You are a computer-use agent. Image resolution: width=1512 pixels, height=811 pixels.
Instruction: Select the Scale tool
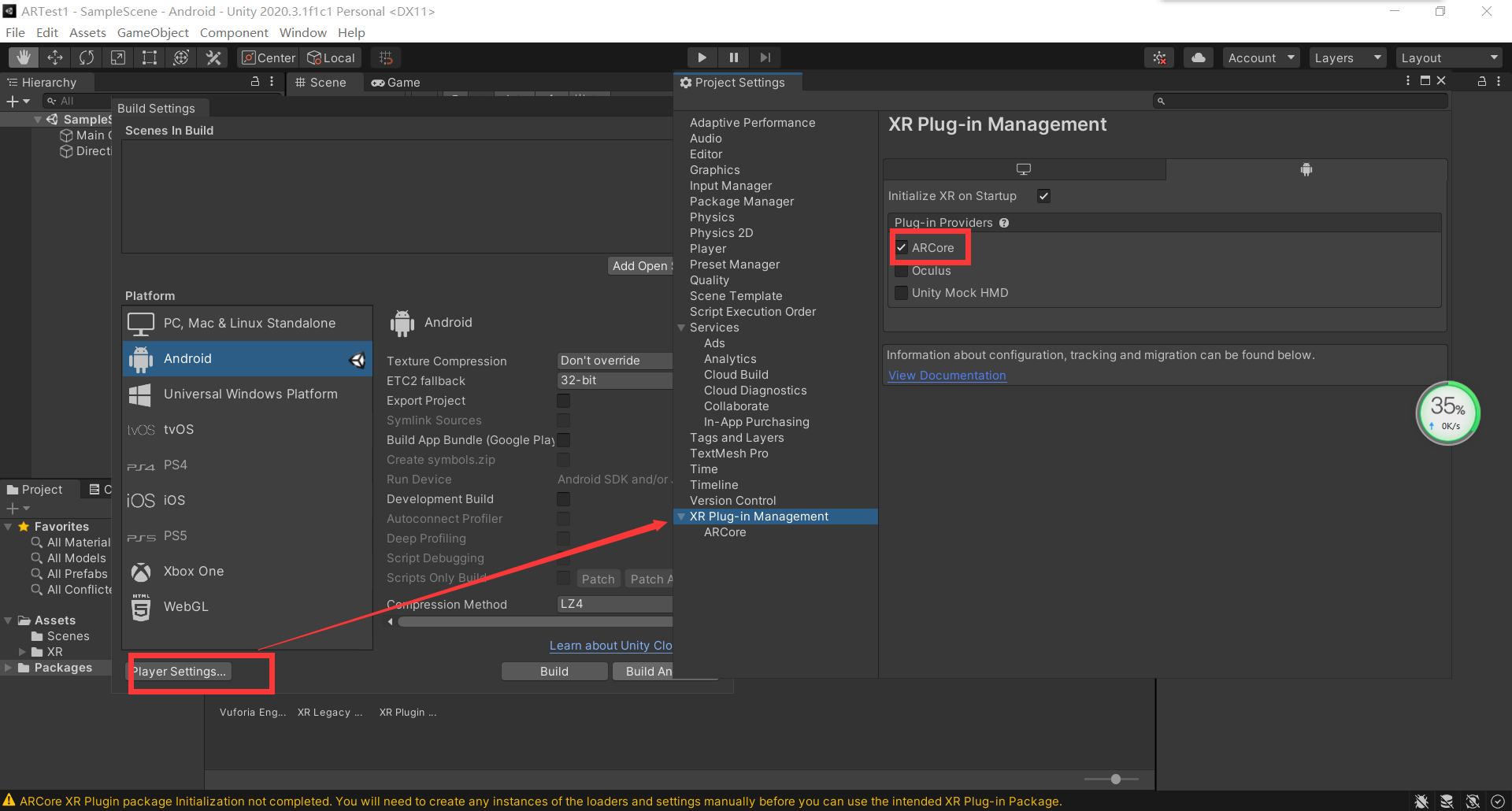tap(117, 57)
